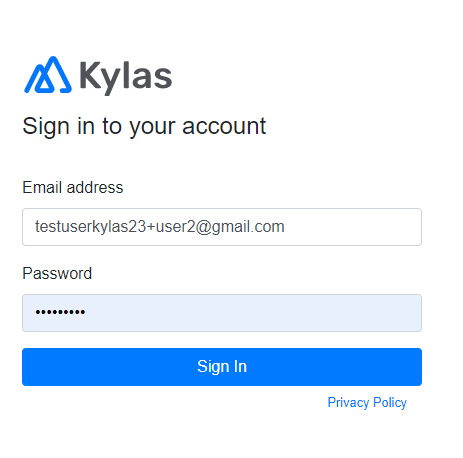Click empty area inside the Password box
Screen dimensions: 463x458
point(253,313)
